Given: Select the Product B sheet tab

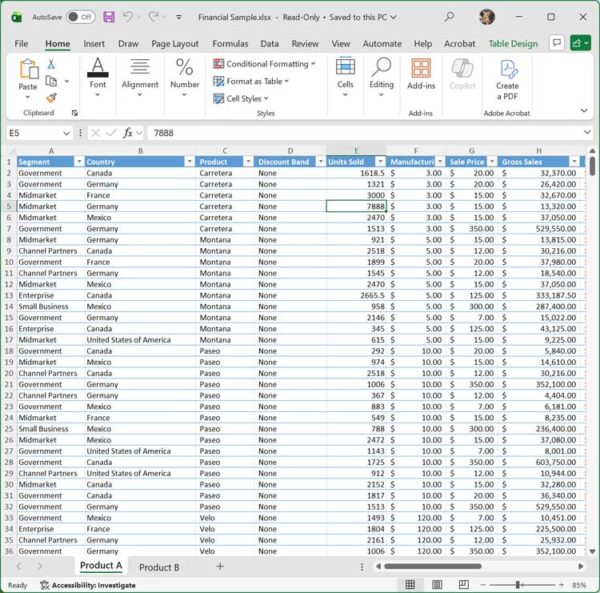Looking at the screenshot, I should 159,567.
